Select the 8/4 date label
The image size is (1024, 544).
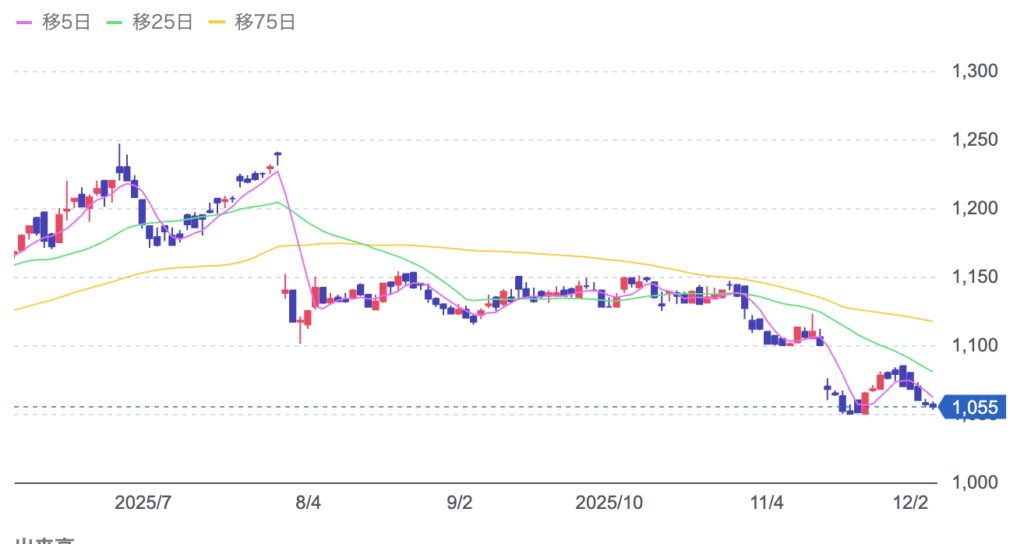point(308,502)
